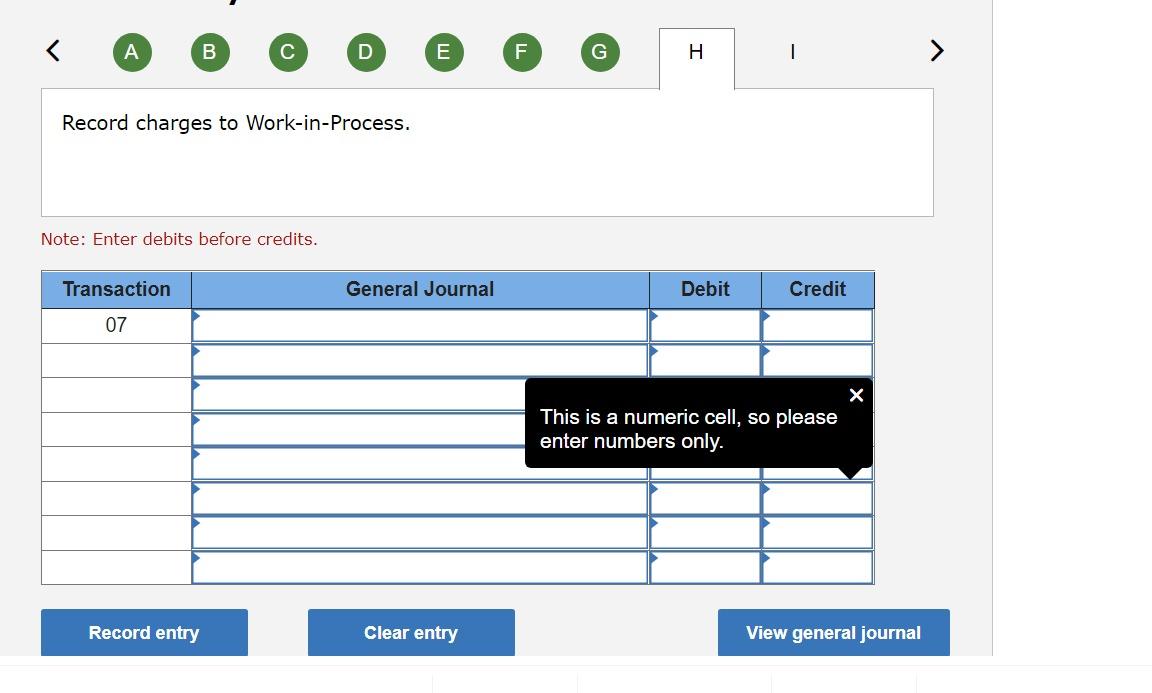Go to journal entry step B

click(x=210, y=52)
